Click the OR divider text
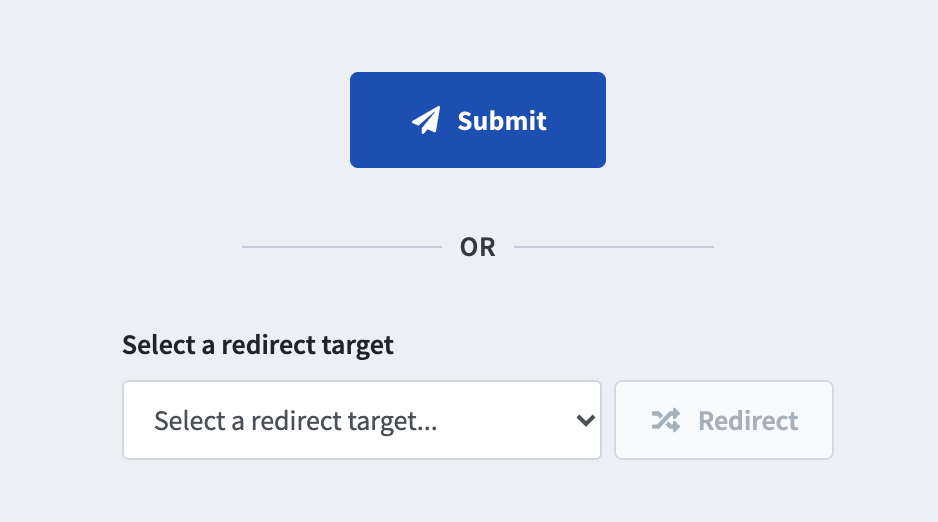 tap(477, 247)
